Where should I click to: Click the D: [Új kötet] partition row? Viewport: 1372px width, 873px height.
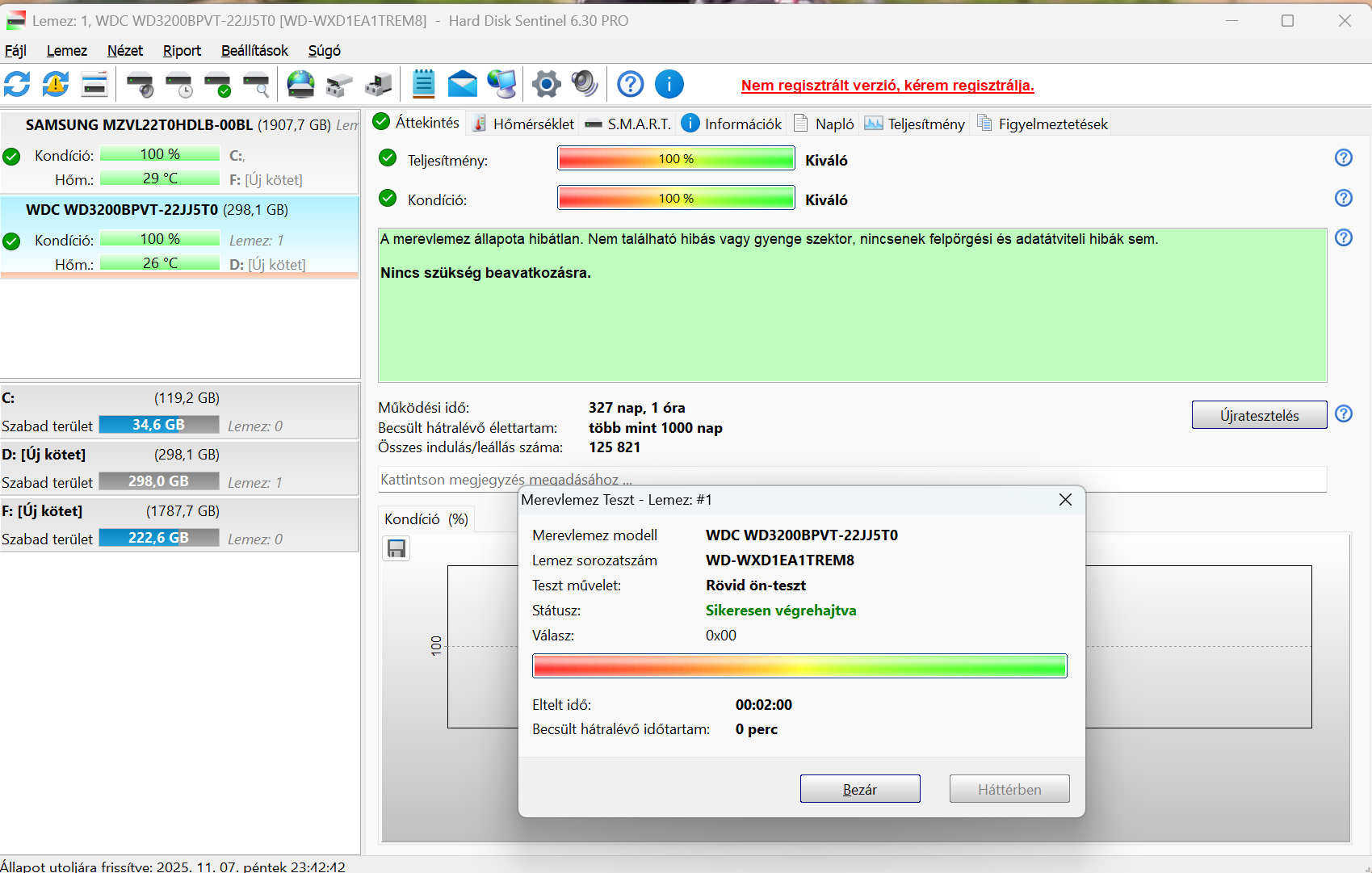[180, 468]
